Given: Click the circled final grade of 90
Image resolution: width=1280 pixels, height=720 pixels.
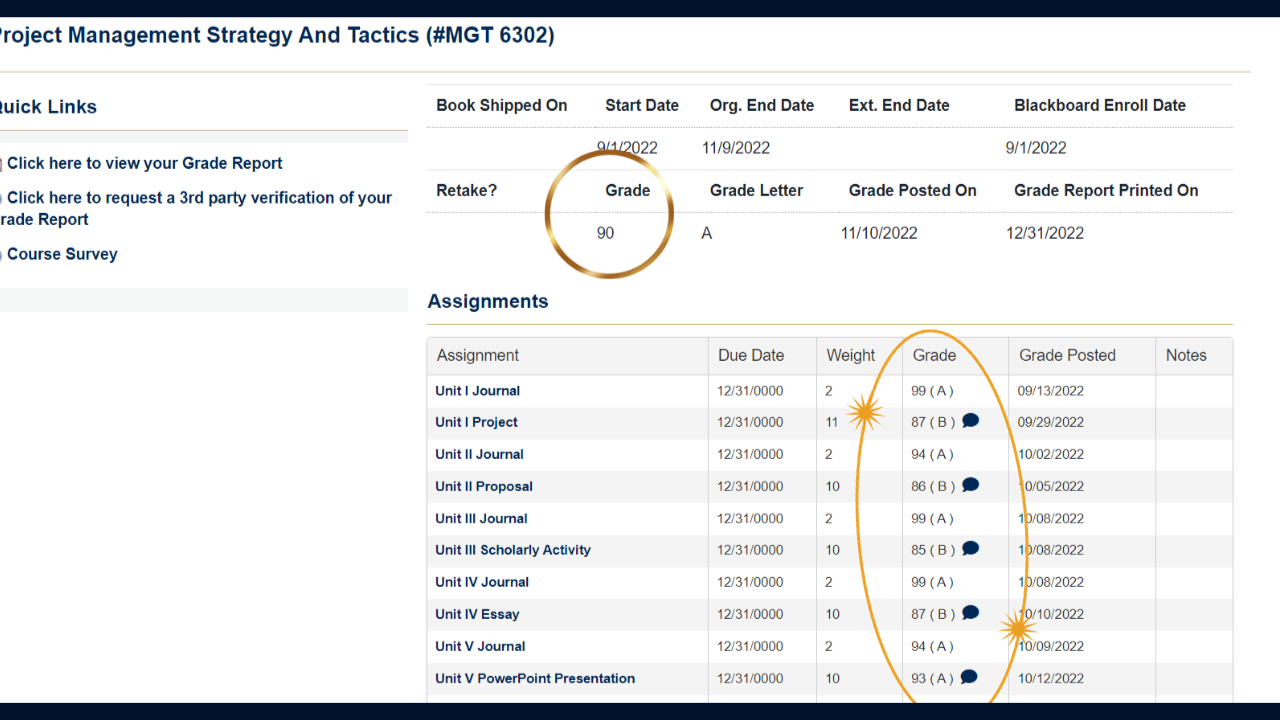Looking at the screenshot, I should (x=606, y=232).
